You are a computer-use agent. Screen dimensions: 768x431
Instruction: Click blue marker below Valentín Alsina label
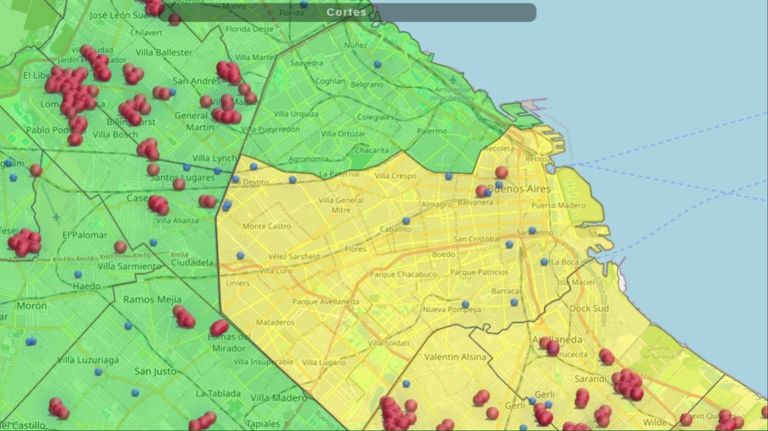(x=406, y=384)
